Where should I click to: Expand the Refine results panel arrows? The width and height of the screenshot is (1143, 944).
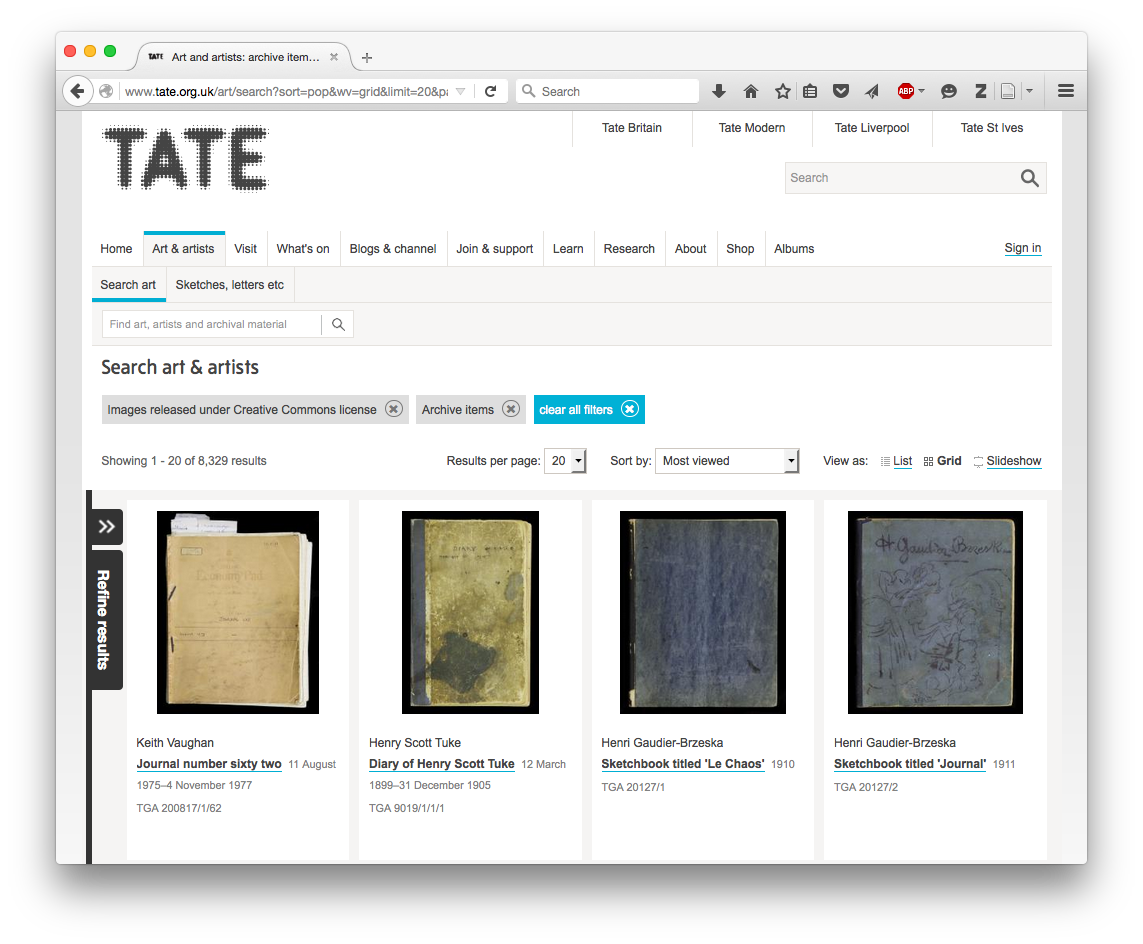[x=106, y=526]
